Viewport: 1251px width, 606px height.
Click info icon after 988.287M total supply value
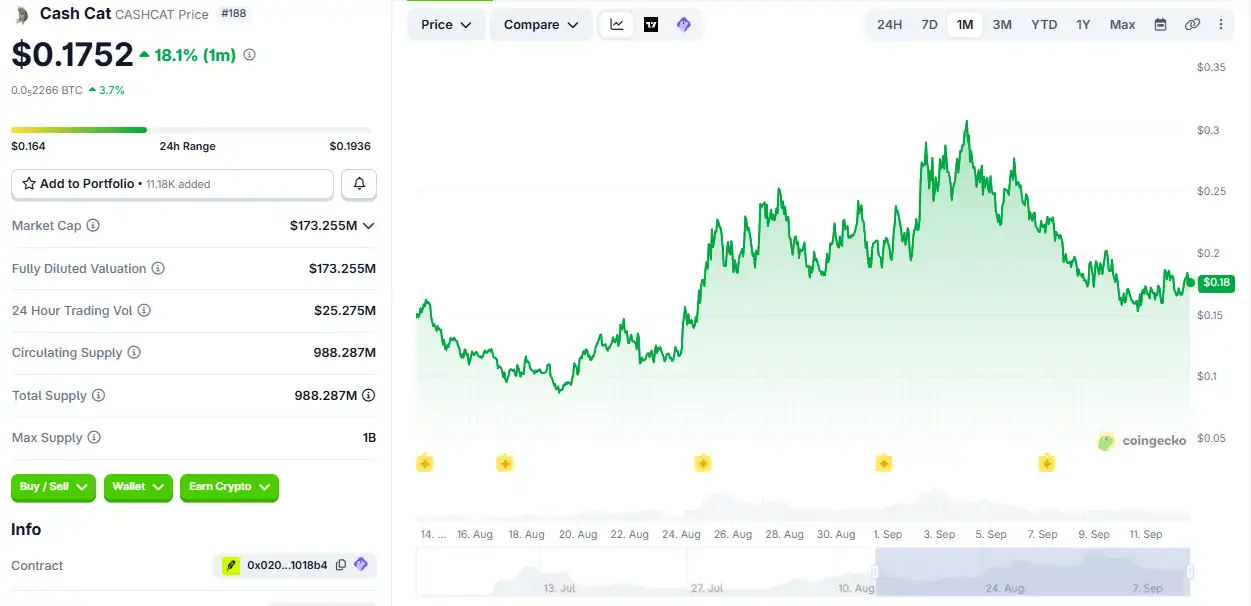pos(369,396)
